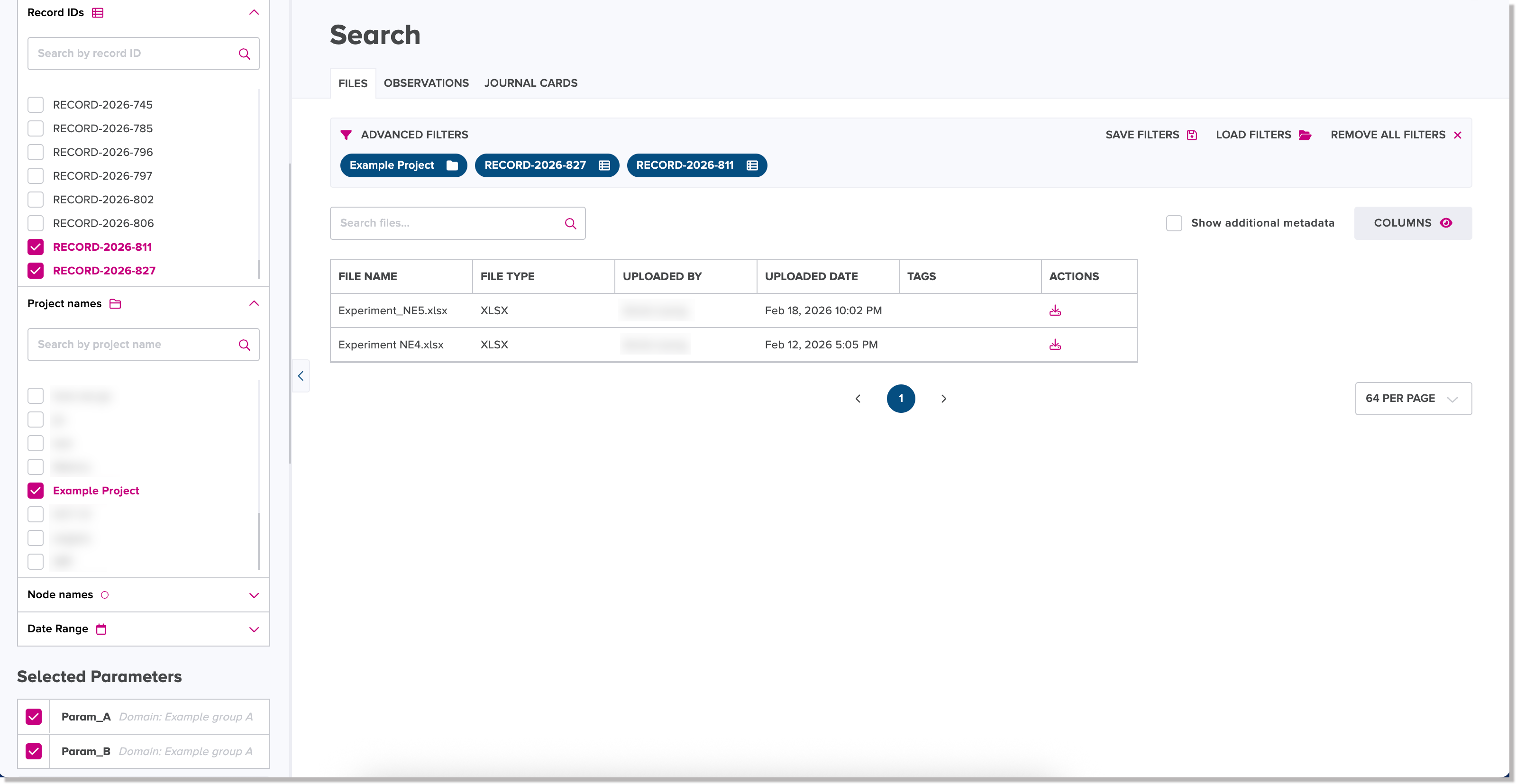The image size is (1516, 784).
Task: Collapse the Record IDs section
Action: [x=254, y=12]
